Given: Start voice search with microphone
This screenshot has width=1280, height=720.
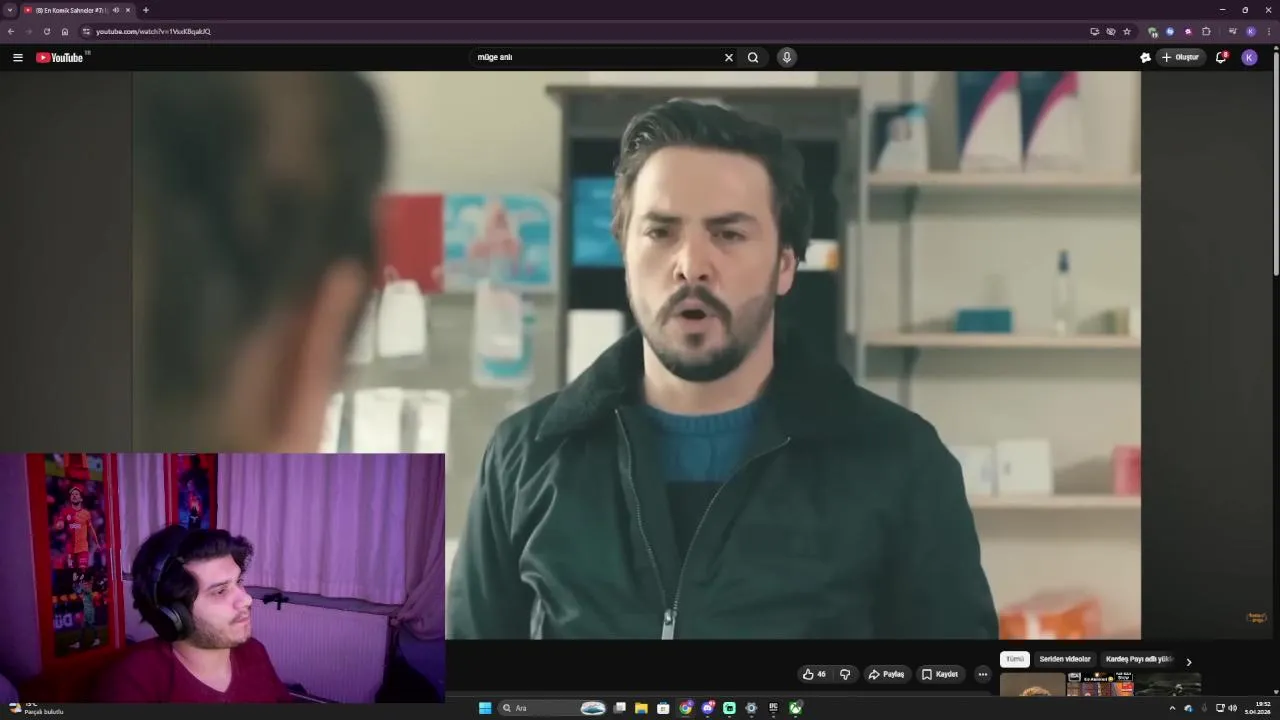Looking at the screenshot, I should point(787,58).
